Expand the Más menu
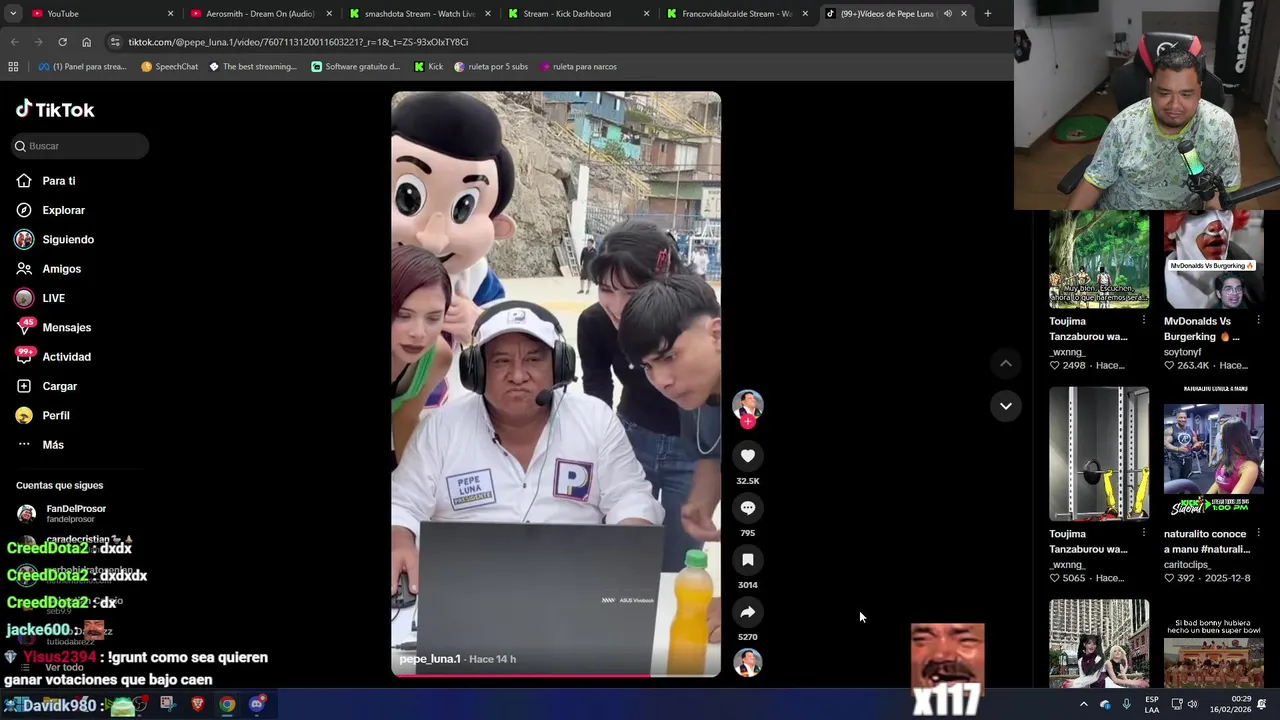Image resolution: width=1280 pixels, height=720 pixels. [53, 445]
